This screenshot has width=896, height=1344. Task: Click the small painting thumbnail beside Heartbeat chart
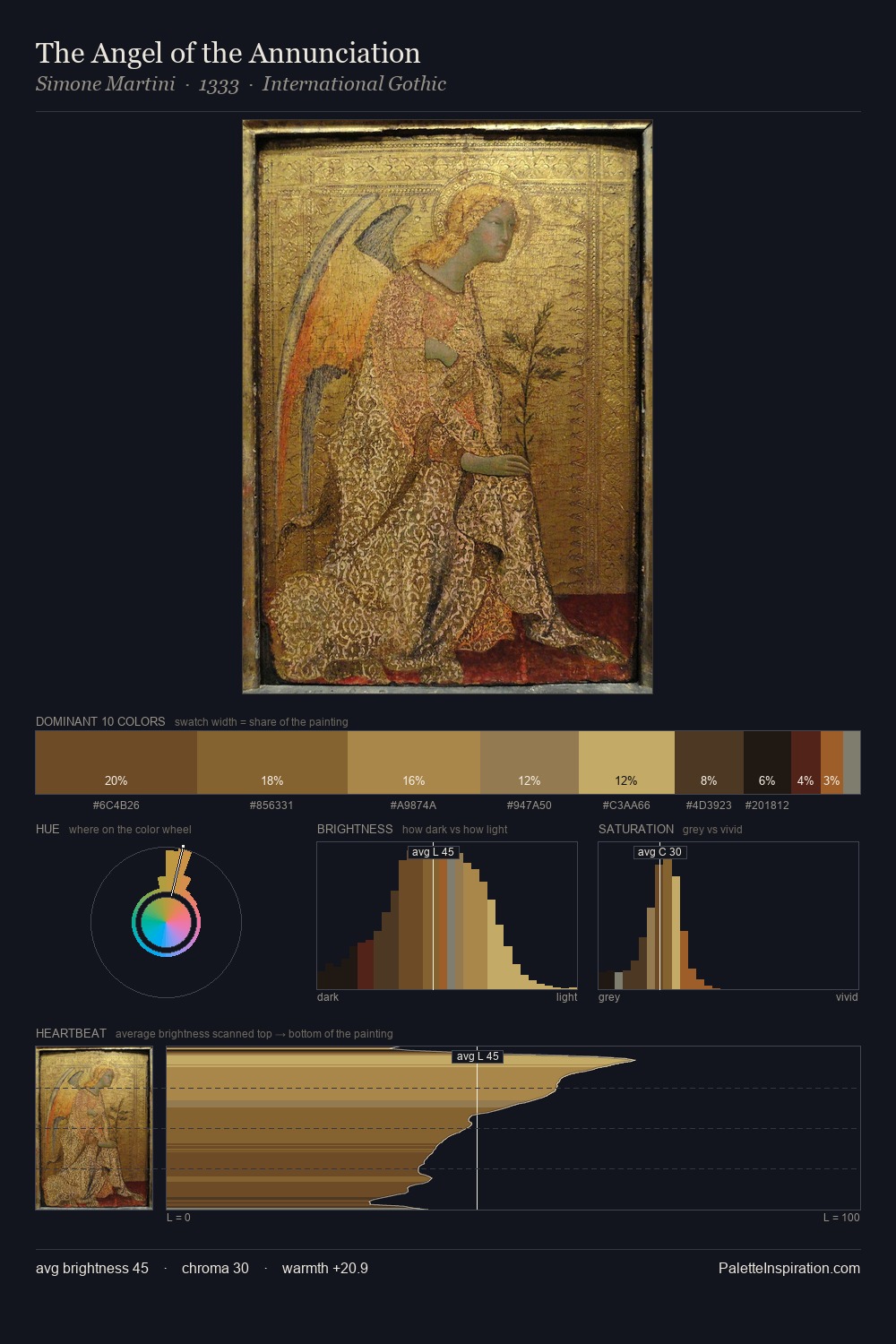point(94,1128)
